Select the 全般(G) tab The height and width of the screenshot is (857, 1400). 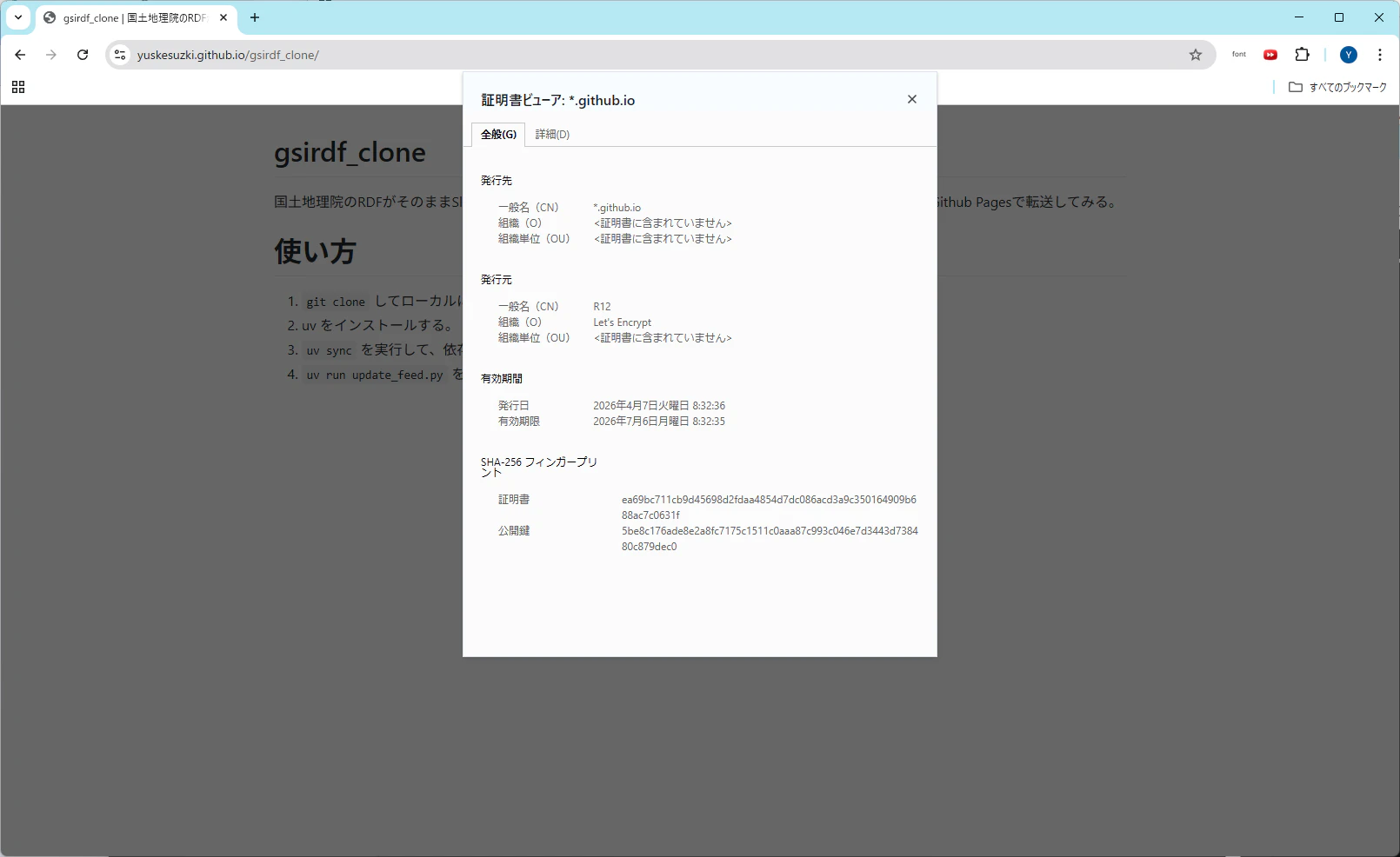[498, 135]
